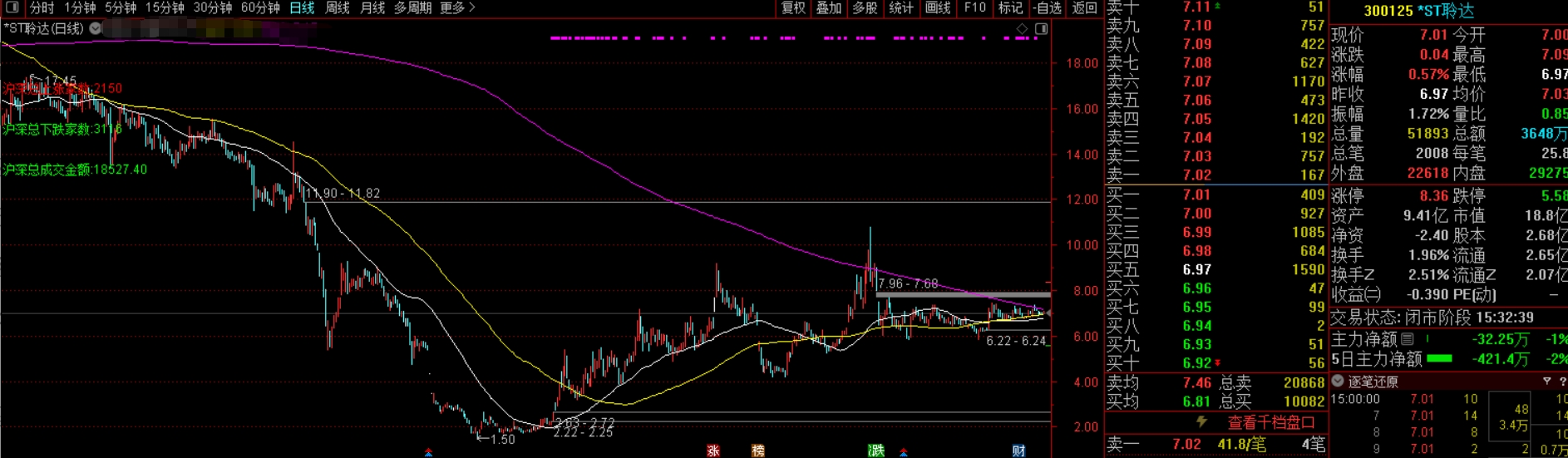Click the 6.22 - 6.24 gap label
1568x458 pixels.
point(1016,341)
